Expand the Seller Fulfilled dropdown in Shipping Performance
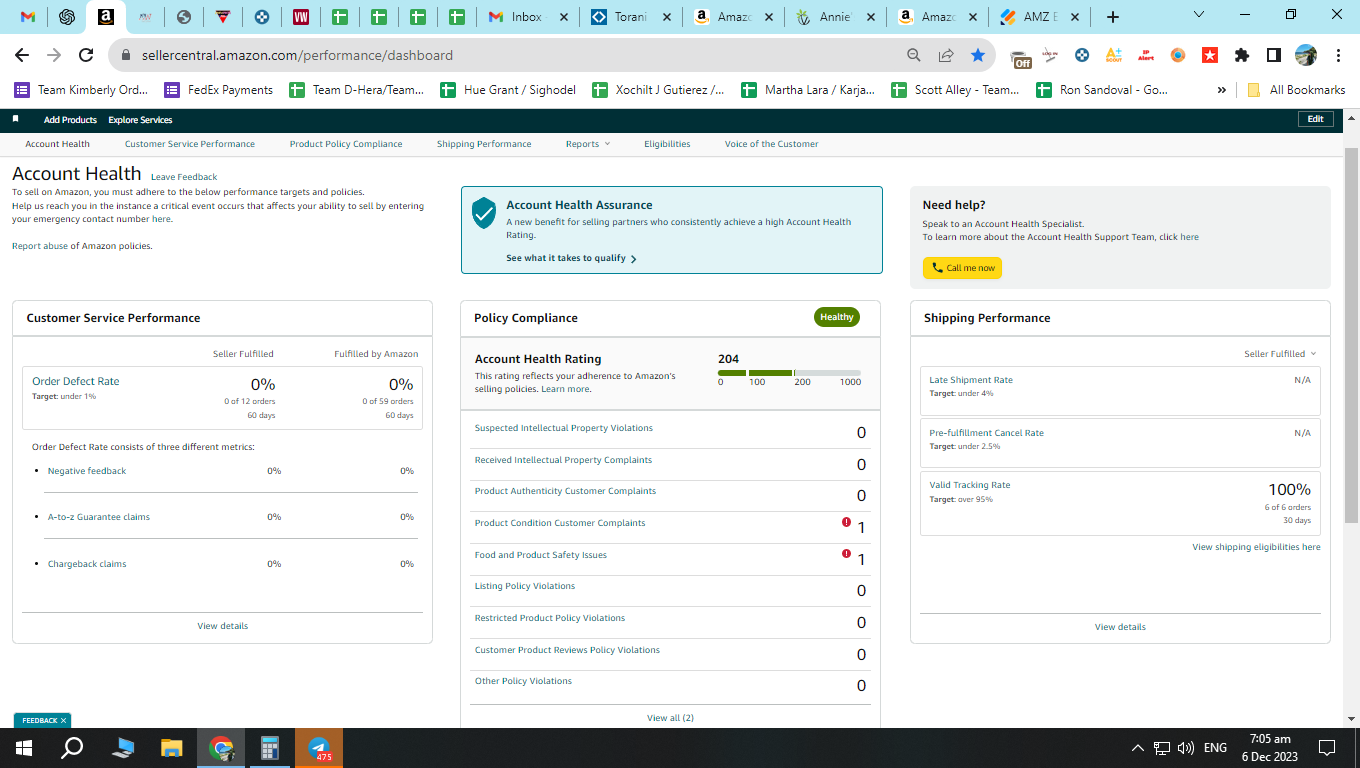 (x=1280, y=354)
